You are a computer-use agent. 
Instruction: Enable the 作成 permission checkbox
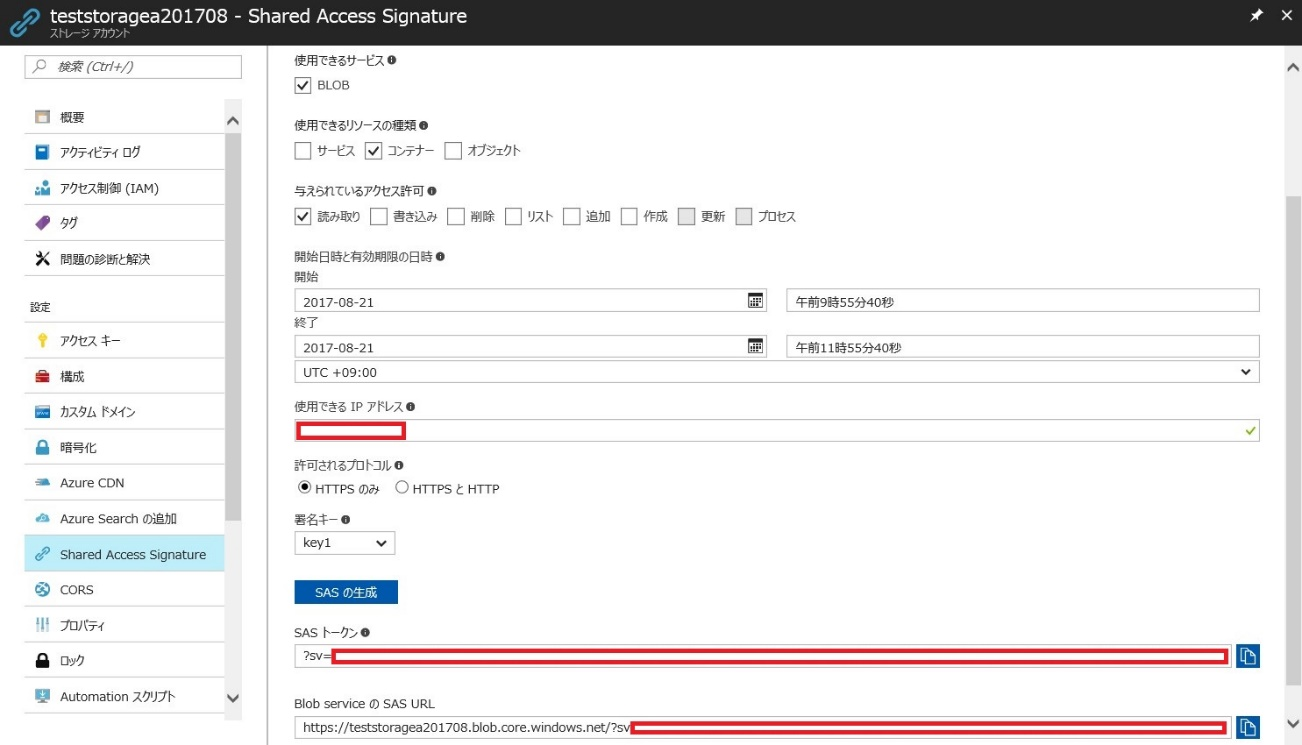point(629,216)
